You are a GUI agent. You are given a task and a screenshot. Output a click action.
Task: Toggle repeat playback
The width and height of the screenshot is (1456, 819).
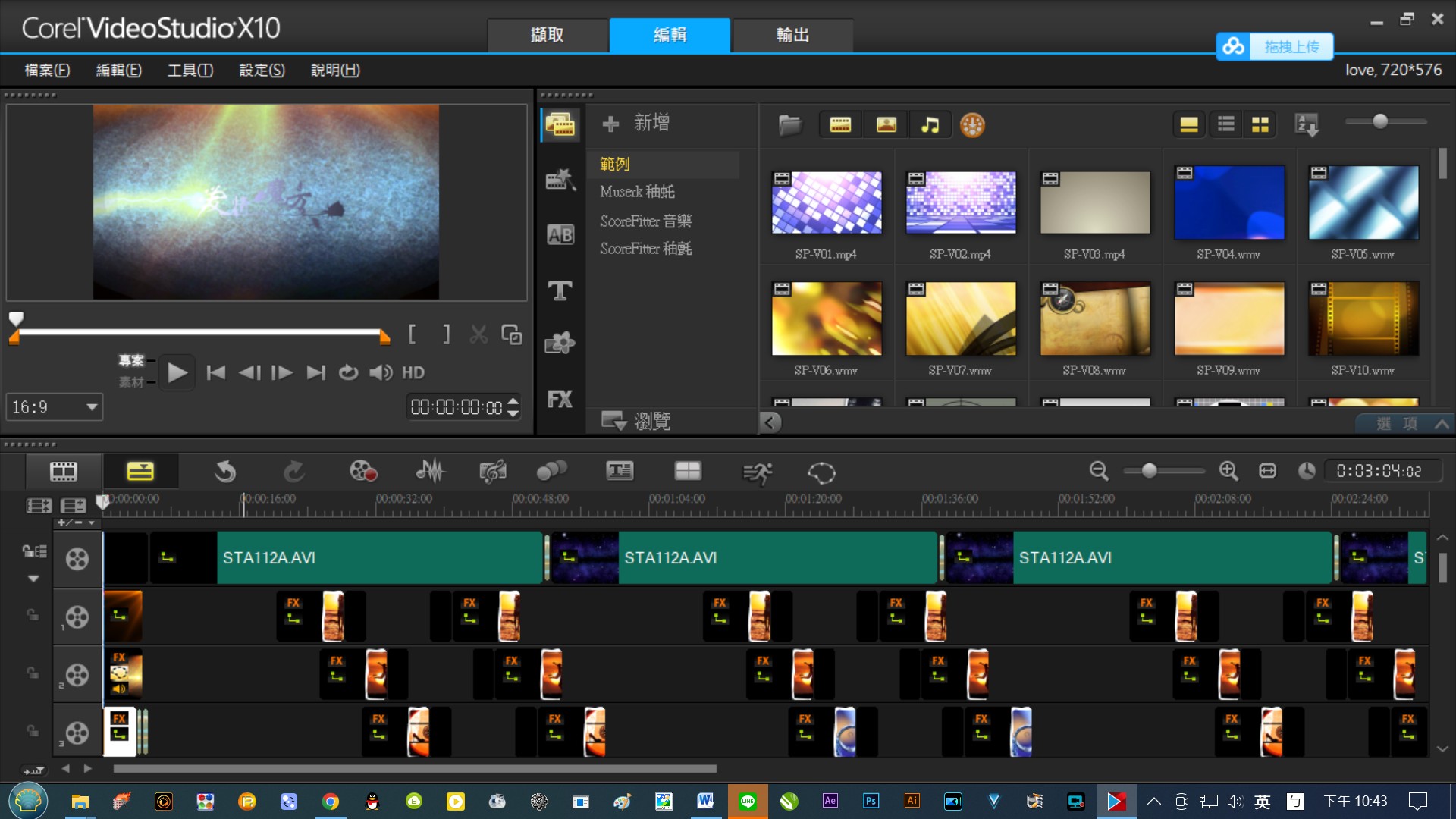(348, 372)
